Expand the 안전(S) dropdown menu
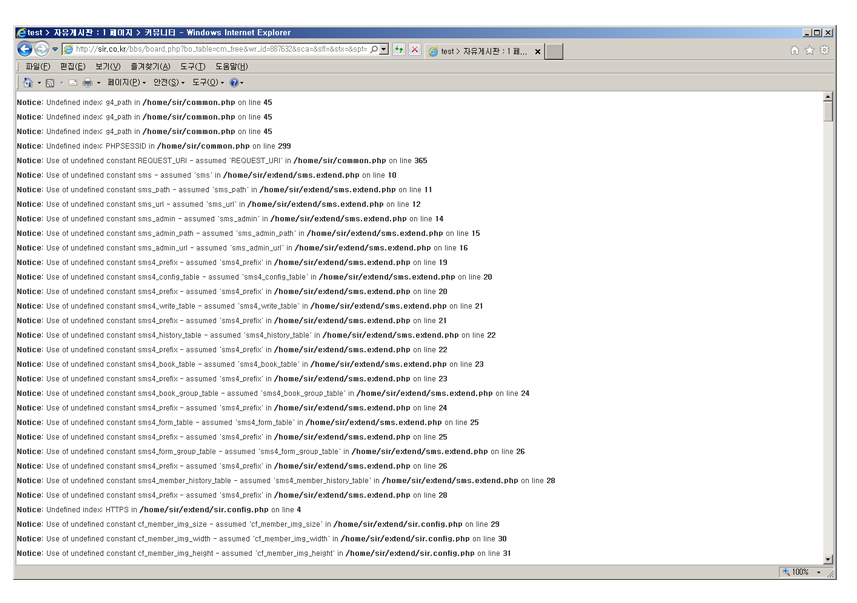 point(168,82)
